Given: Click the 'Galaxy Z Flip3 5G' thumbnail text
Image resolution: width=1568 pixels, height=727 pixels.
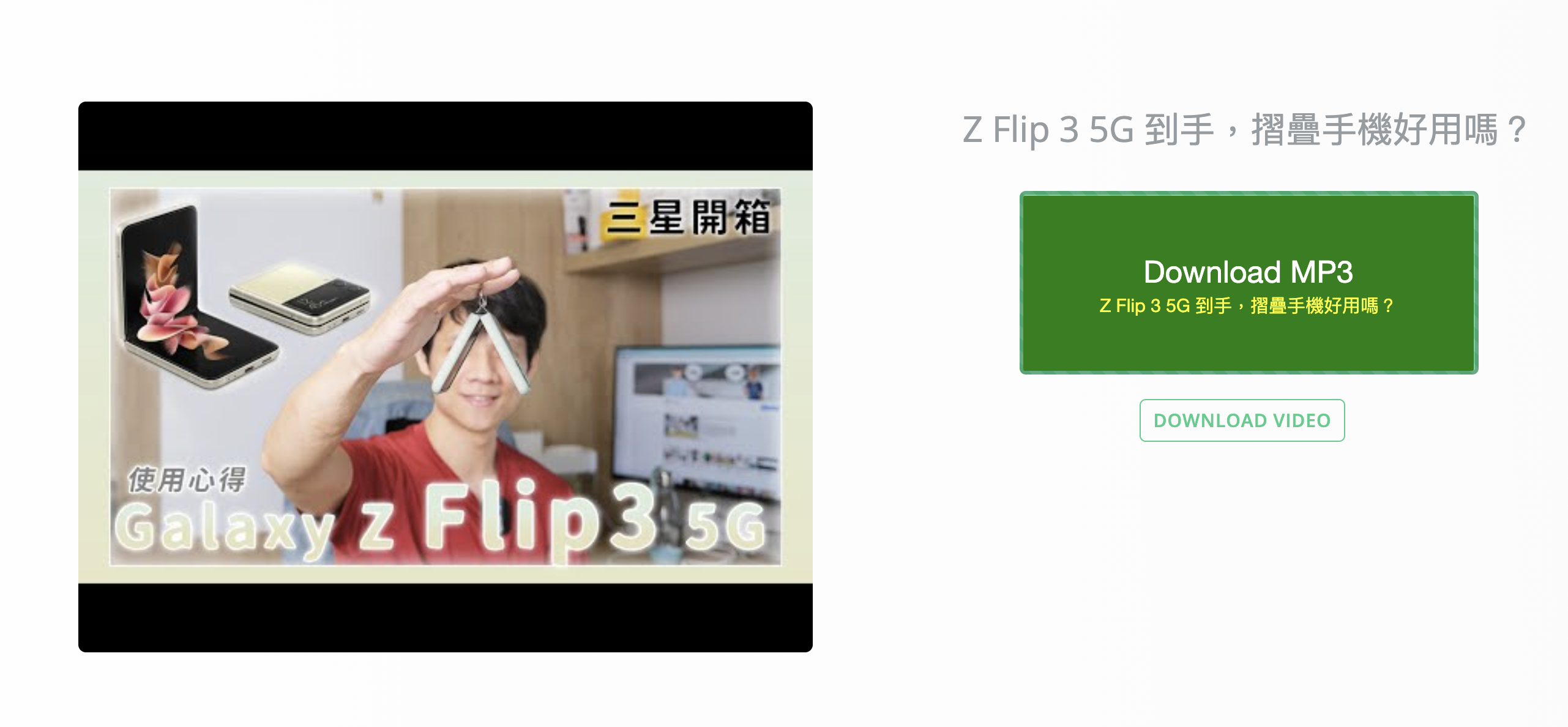Looking at the screenshot, I should coord(441,521).
